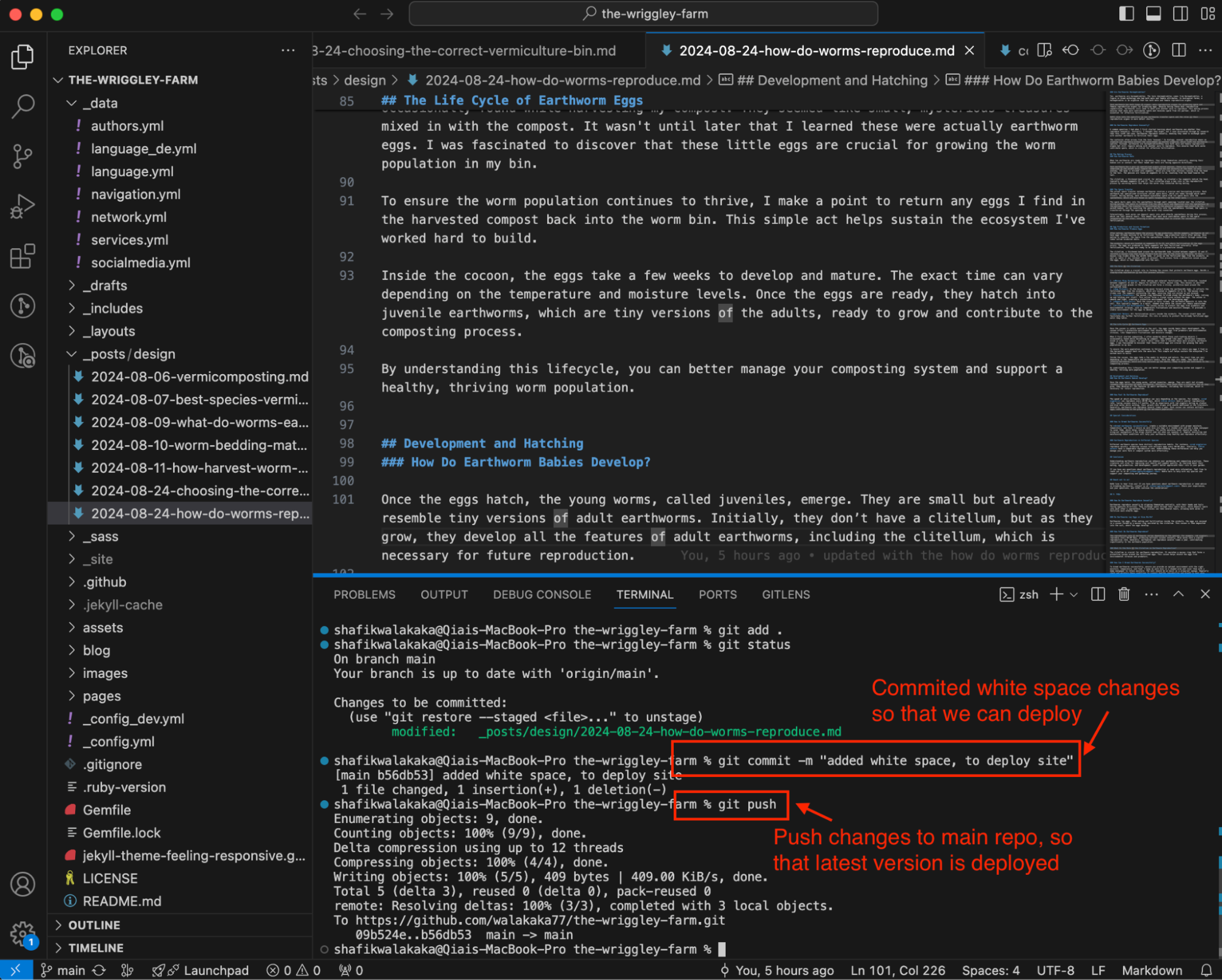
Task: Expand the OUTLINE section
Action: [x=180, y=924]
